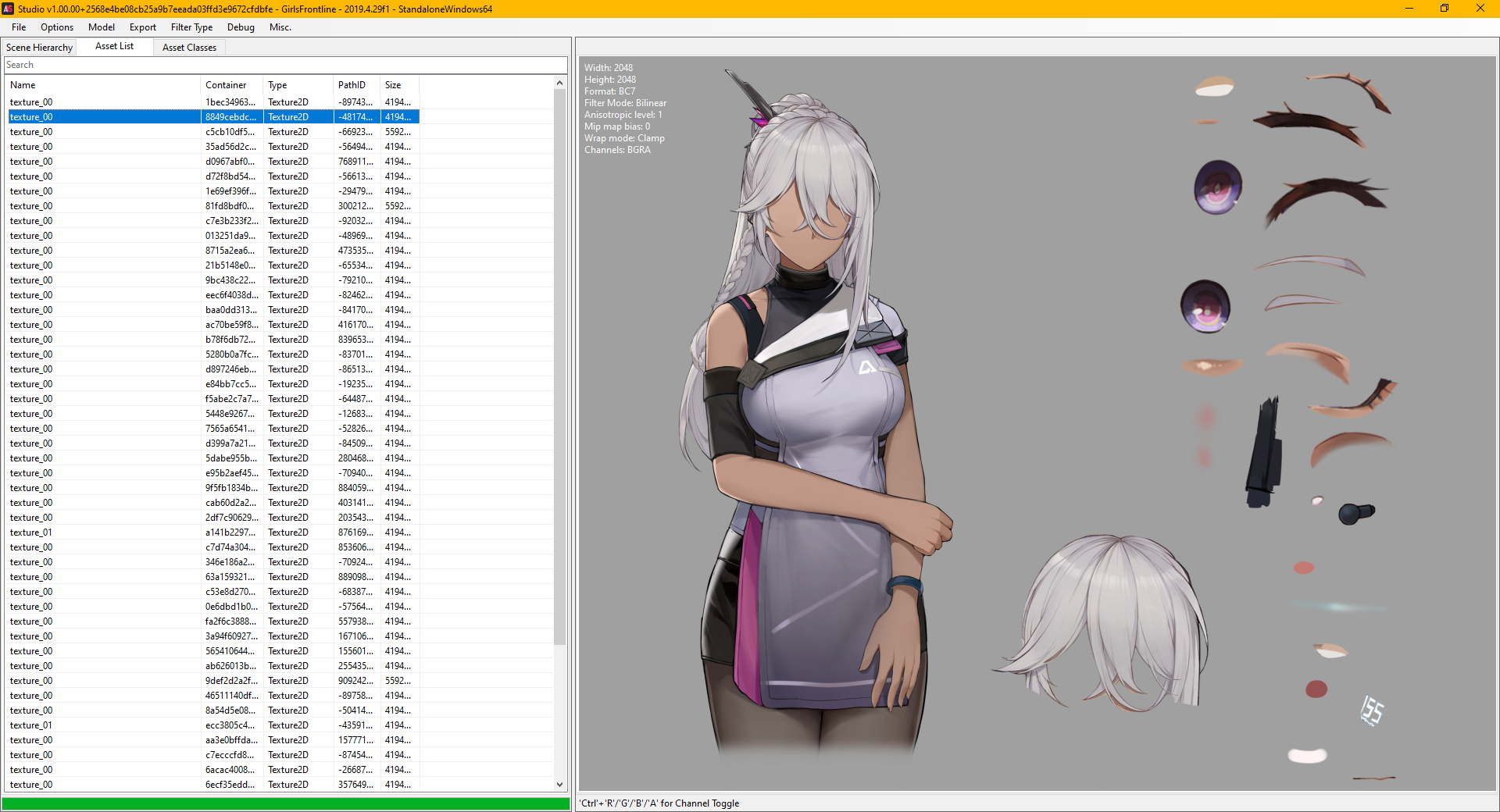Click the texture preview character image

click(x=816, y=414)
